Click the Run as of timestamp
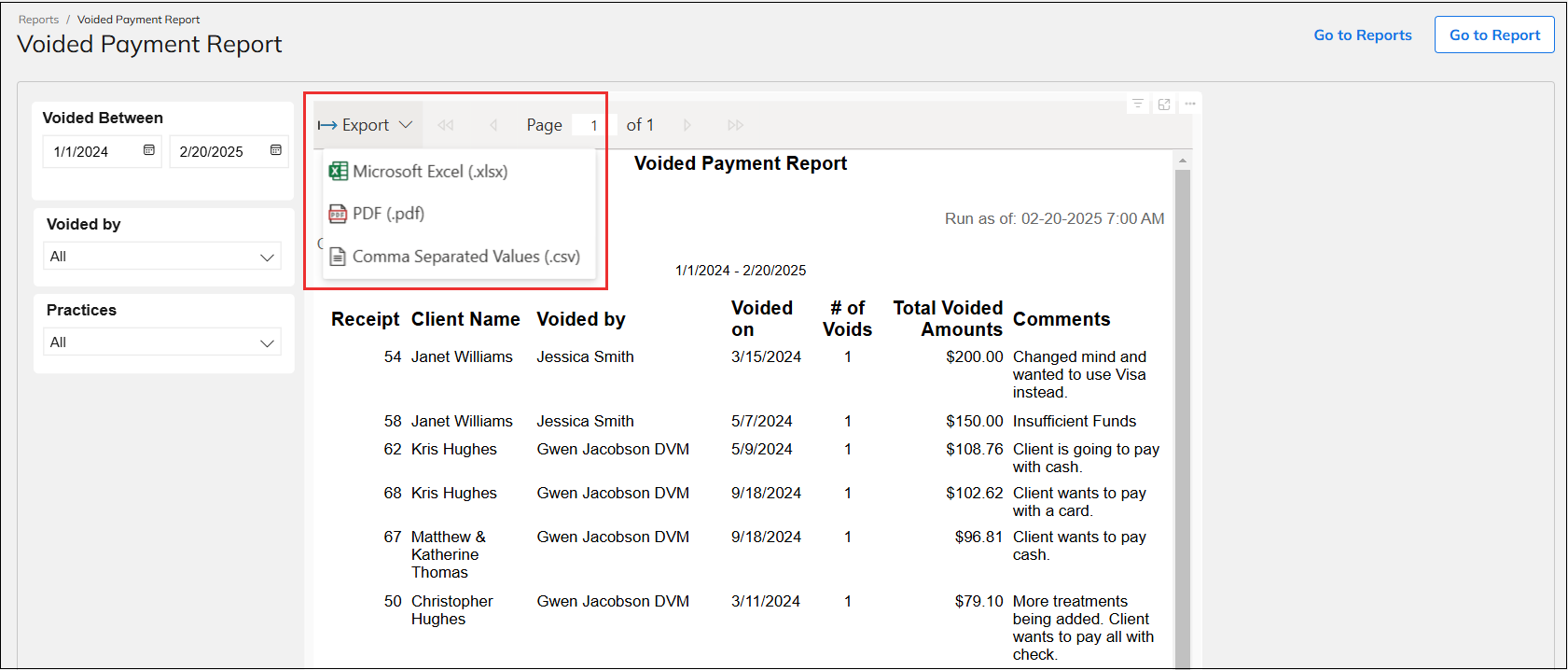1568x670 pixels. click(x=1055, y=219)
